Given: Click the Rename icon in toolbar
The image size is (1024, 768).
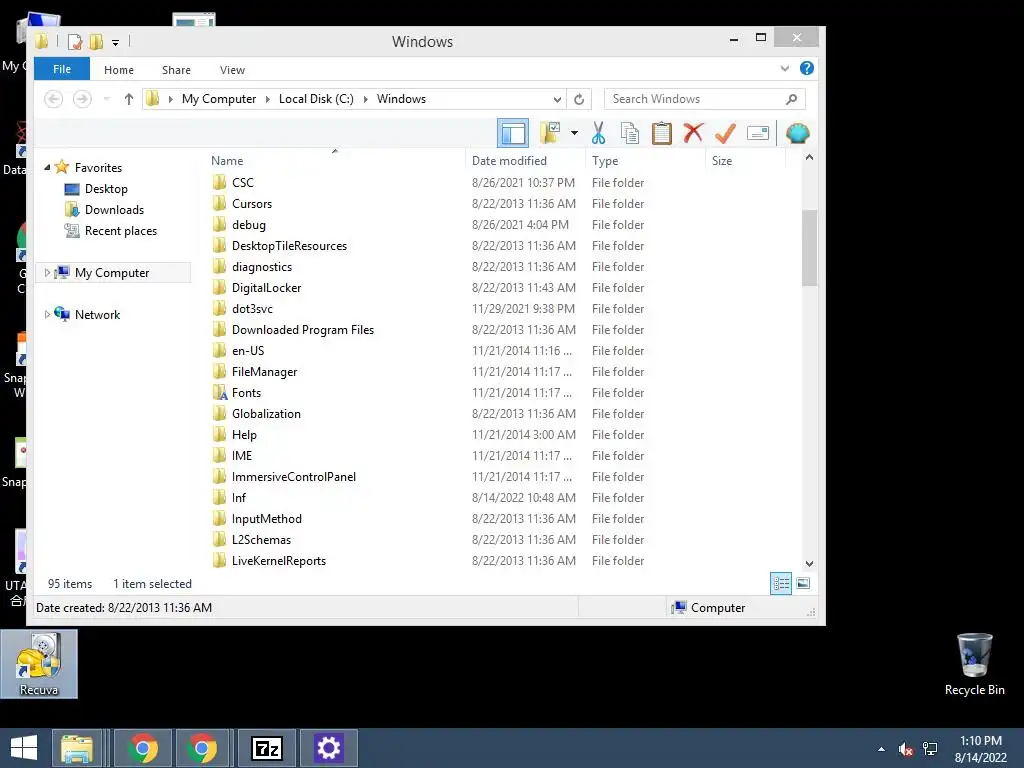Looking at the screenshot, I should pyautogui.click(x=758, y=133).
